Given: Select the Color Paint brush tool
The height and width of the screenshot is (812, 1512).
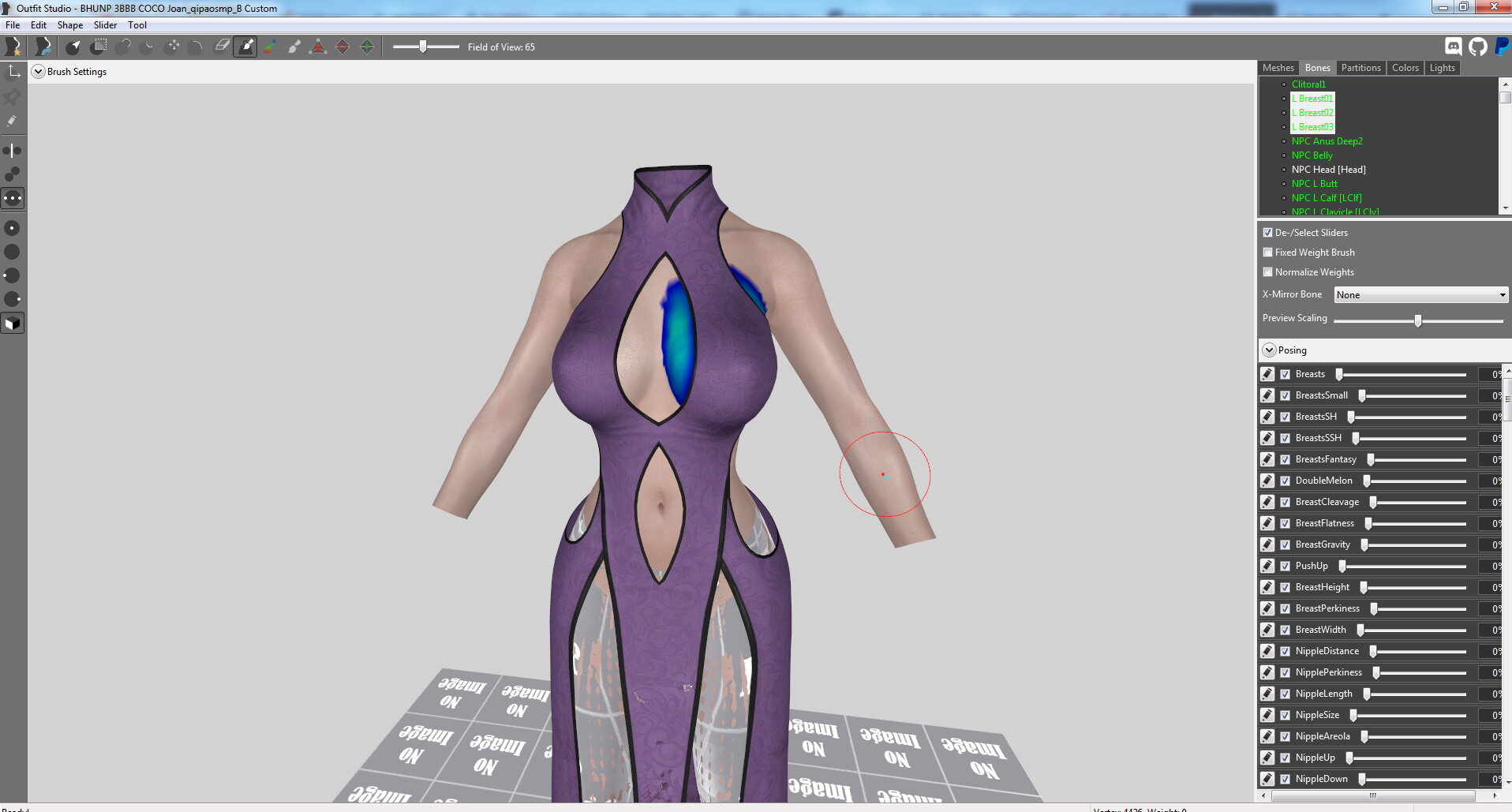Looking at the screenshot, I should click(x=270, y=47).
